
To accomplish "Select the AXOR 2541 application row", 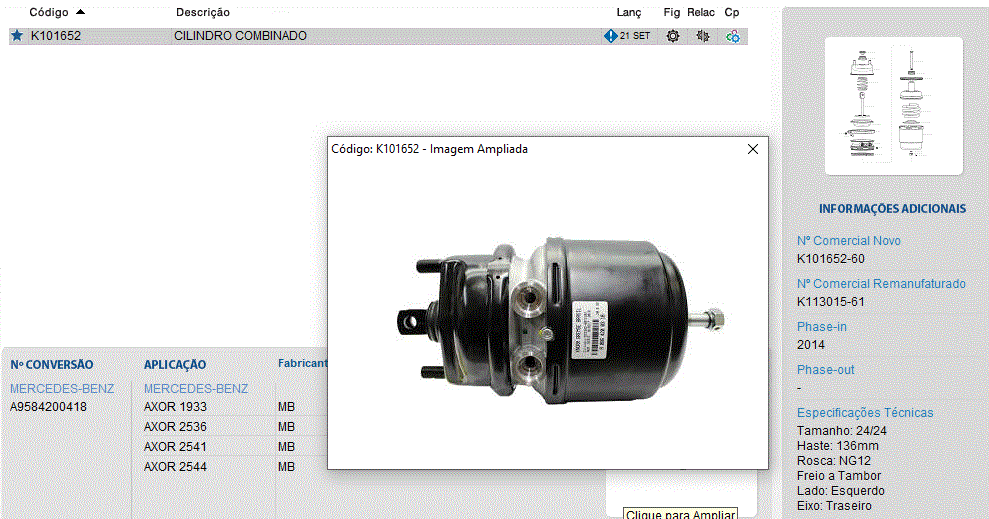I will tap(175, 447).
